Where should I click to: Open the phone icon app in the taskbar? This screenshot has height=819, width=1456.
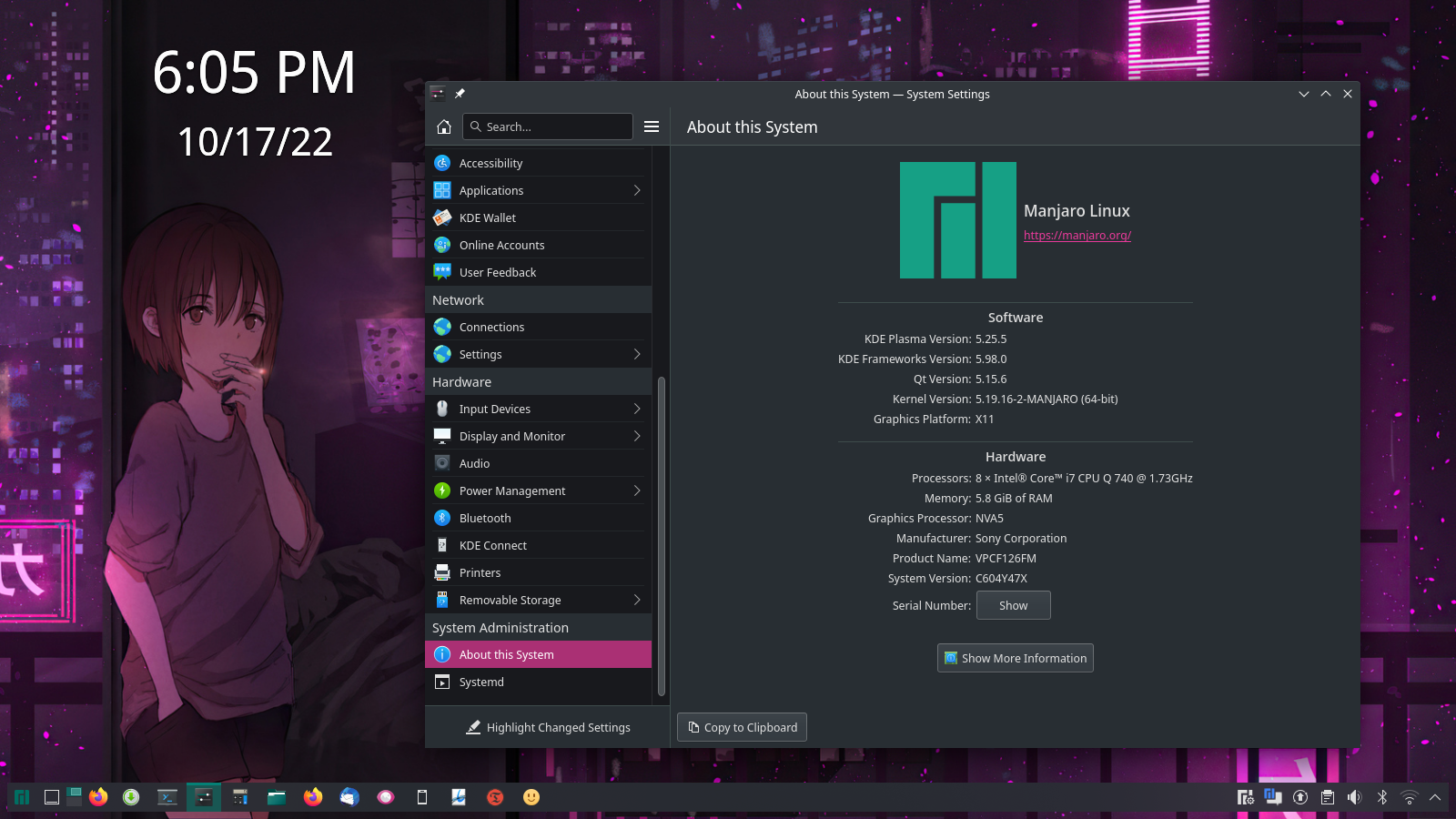[x=422, y=797]
